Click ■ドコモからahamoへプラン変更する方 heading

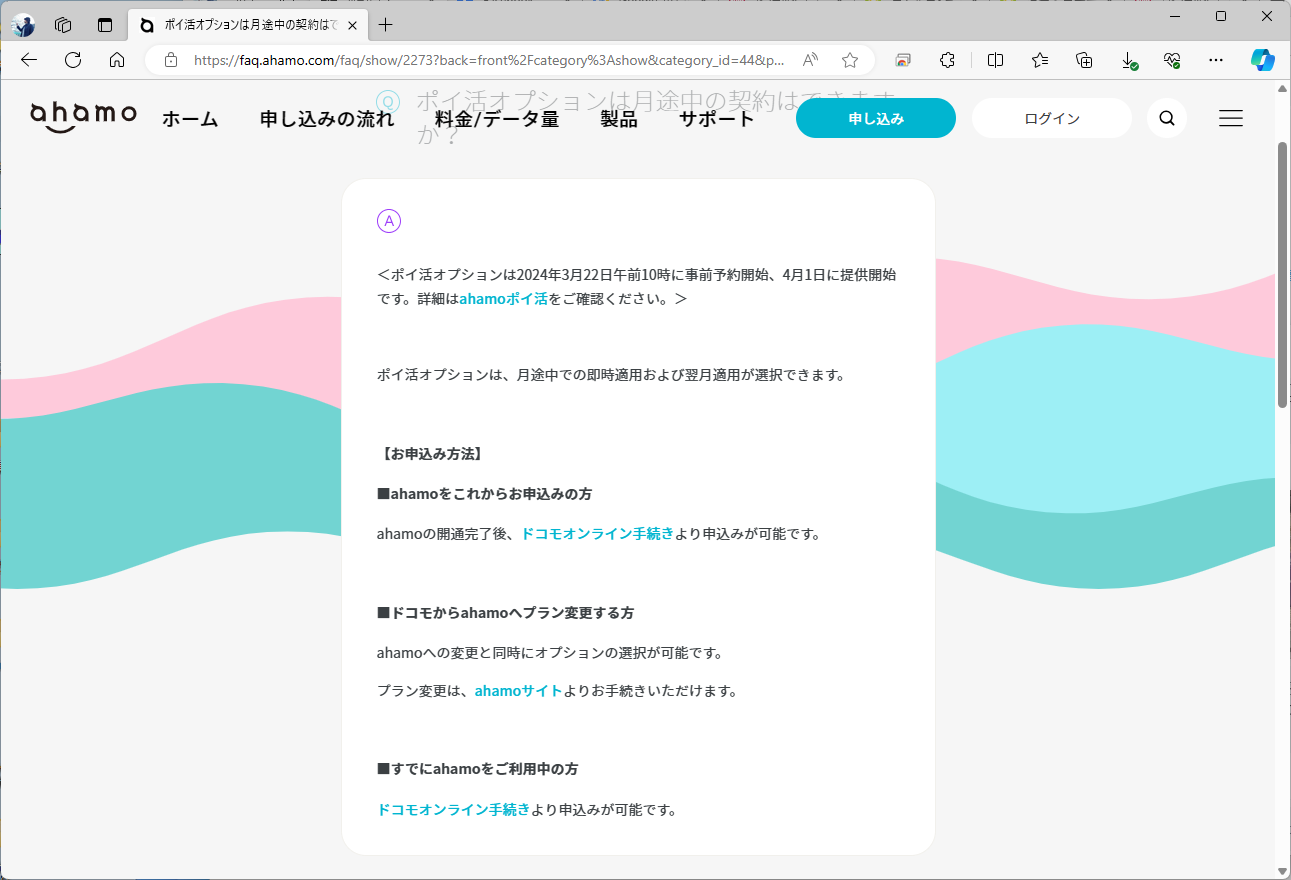click(x=505, y=612)
